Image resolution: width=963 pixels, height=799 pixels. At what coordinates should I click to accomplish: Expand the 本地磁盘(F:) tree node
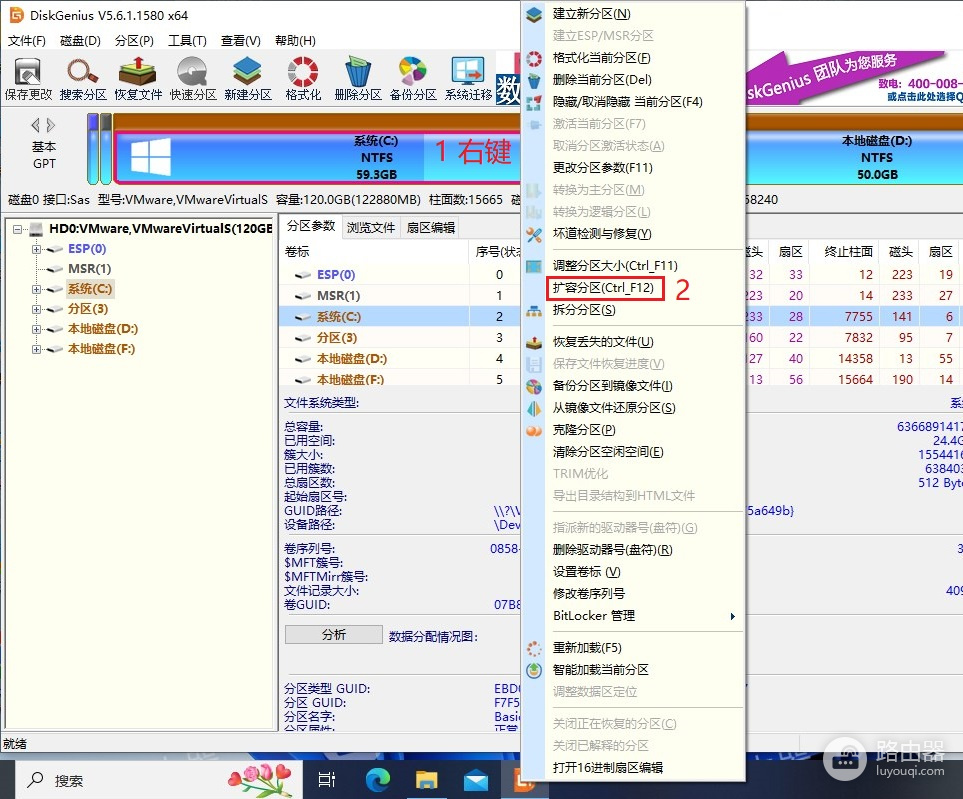(36, 349)
